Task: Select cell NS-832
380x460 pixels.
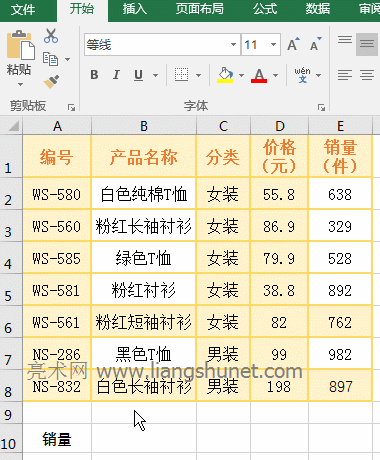Action: (57, 386)
